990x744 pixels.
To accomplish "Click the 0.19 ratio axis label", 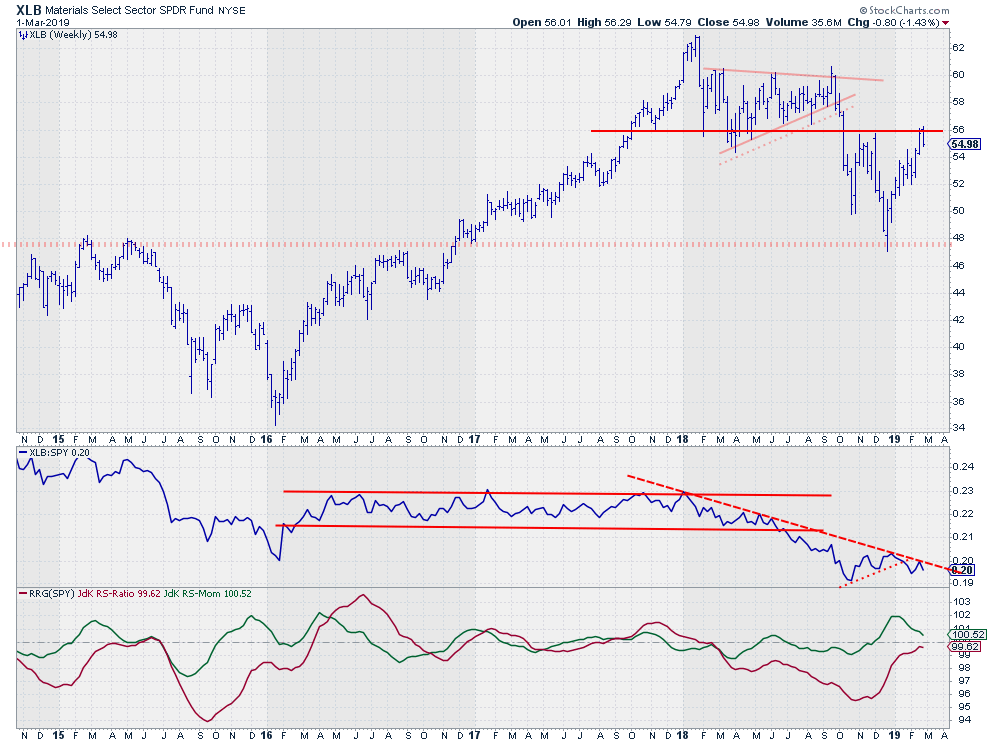I will (962, 583).
